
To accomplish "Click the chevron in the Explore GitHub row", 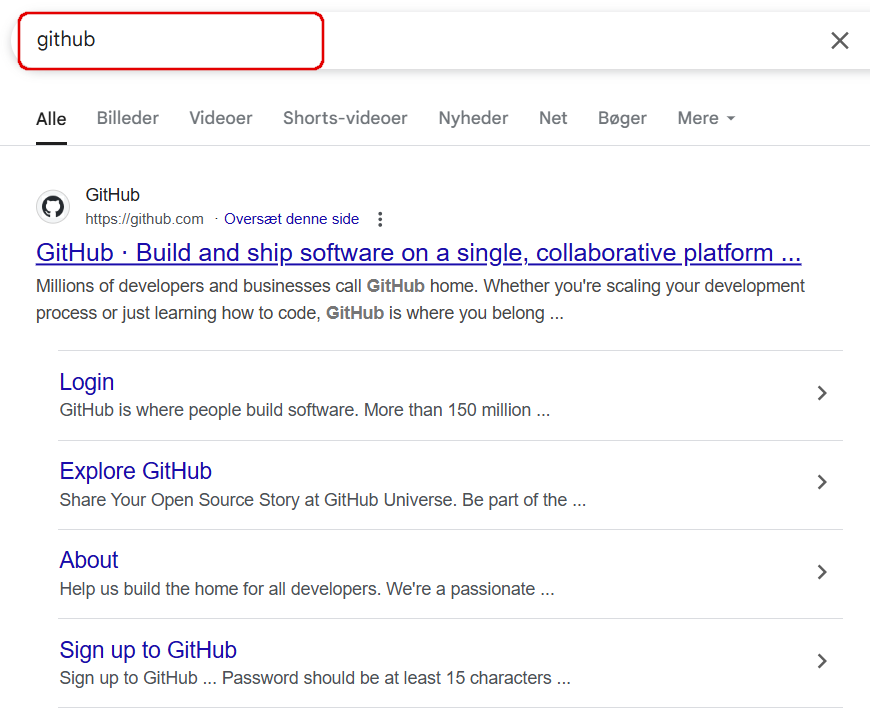I will (822, 482).
